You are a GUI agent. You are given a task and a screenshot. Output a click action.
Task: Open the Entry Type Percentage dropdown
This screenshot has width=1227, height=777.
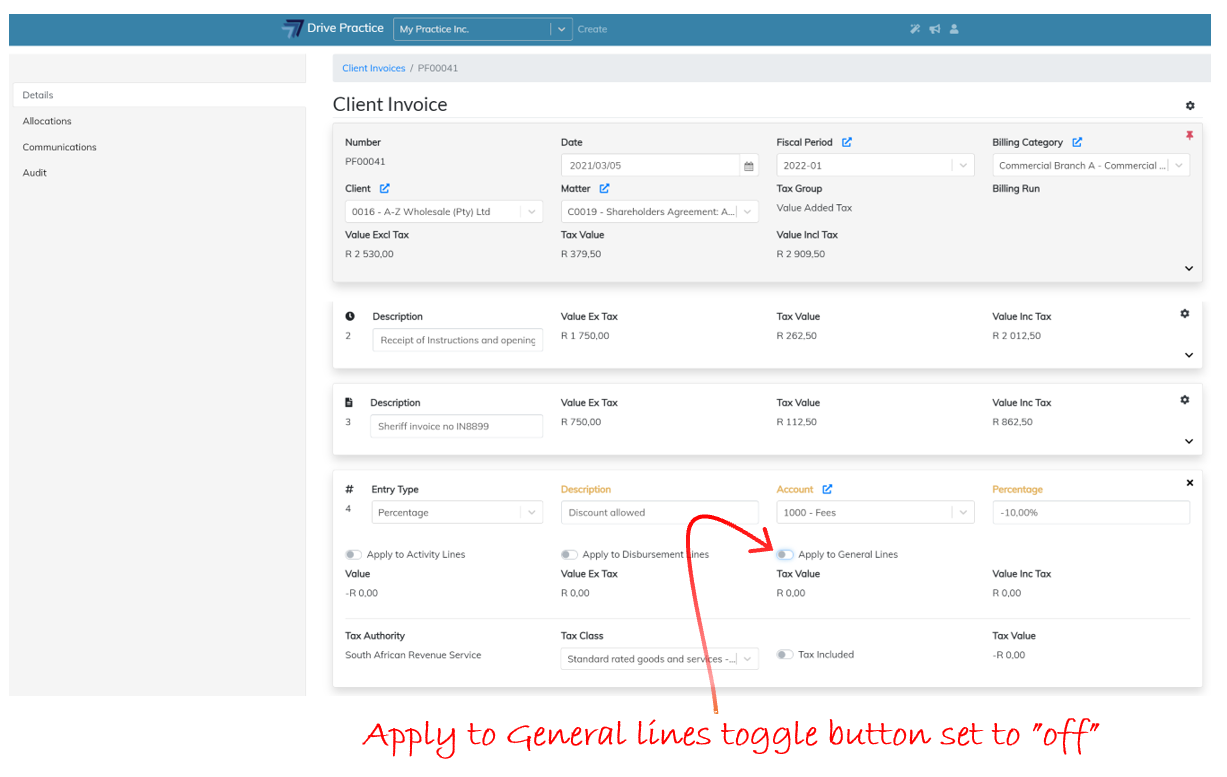pos(457,513)
